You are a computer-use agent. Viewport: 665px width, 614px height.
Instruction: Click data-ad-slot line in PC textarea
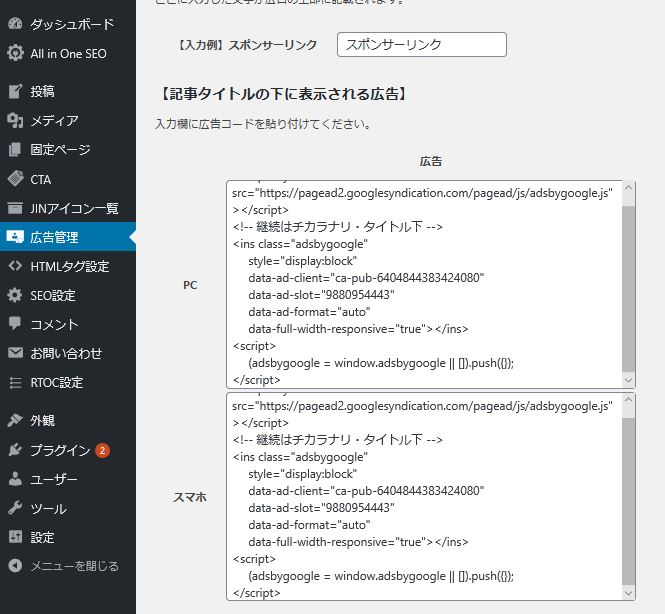(x=321, y=295)
